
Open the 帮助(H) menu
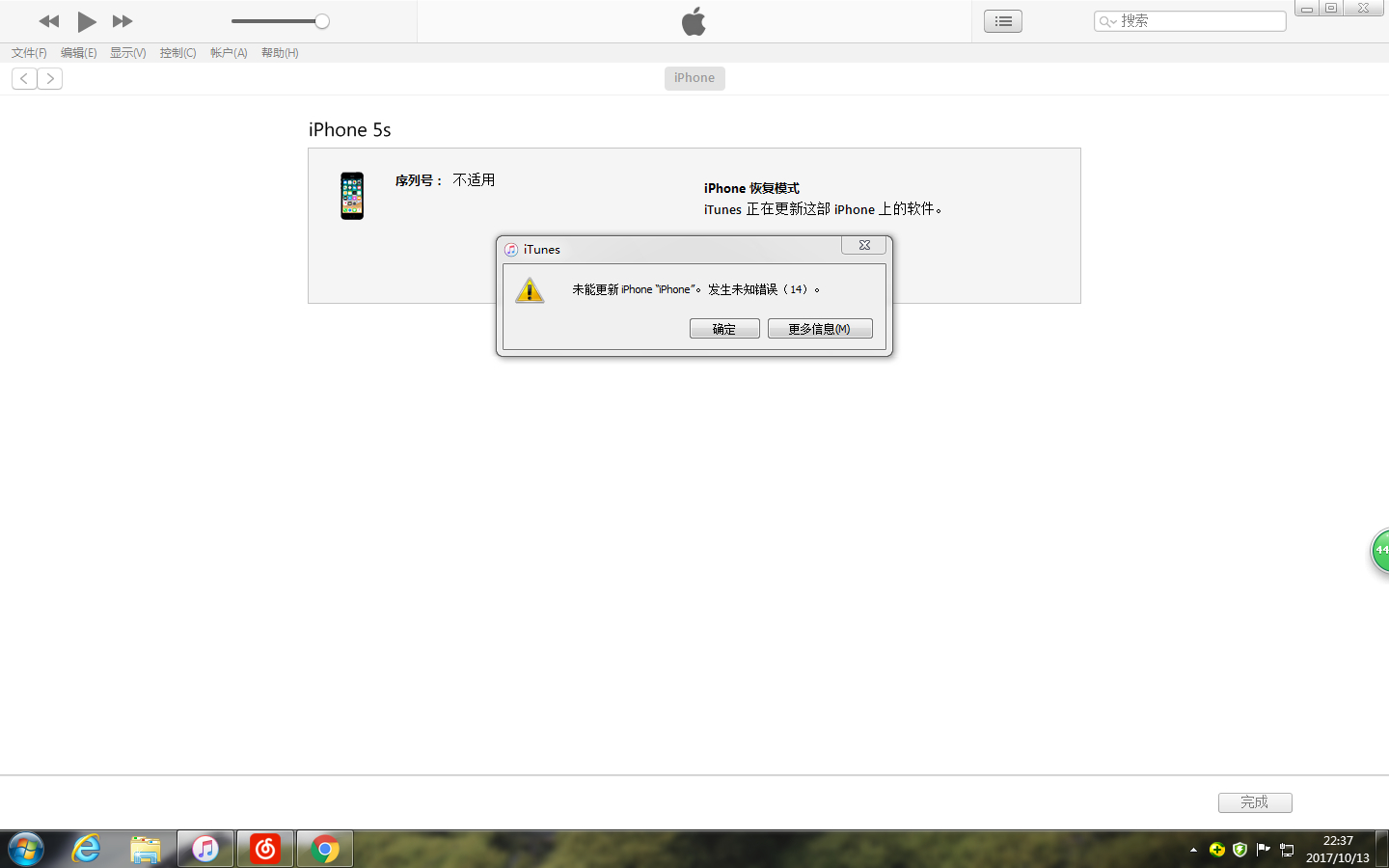coord(280,53)
